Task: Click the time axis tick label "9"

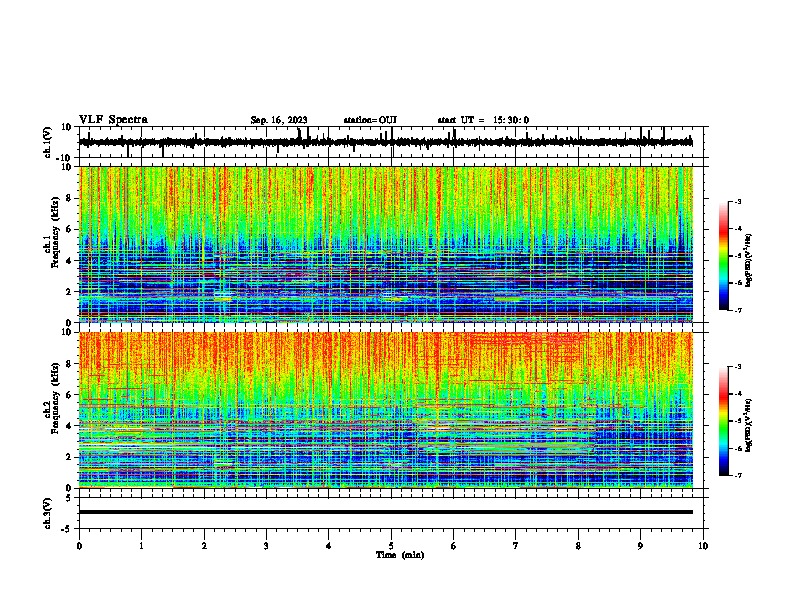Action: pyautogui.click(x=640, y=546)
